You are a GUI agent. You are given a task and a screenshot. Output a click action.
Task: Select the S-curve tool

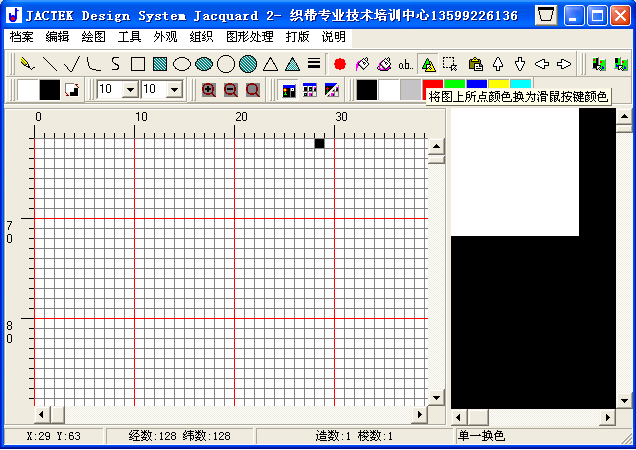tap(116, 64)
